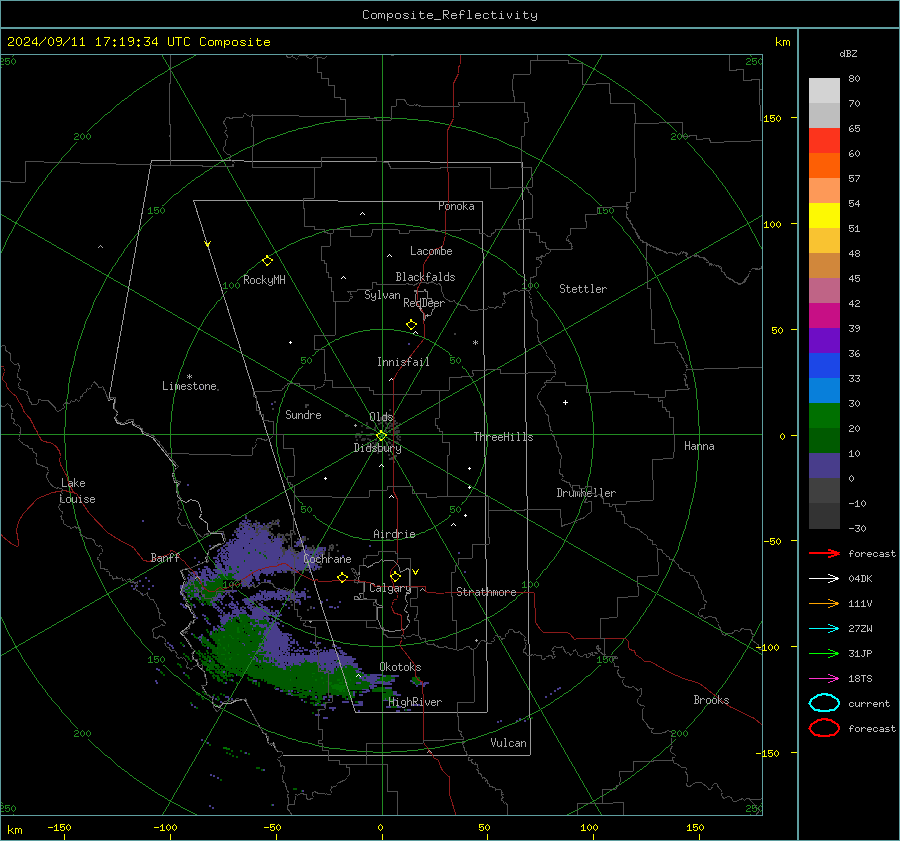Click the Okotoks town label
Image resolution: width=900 pixels, height=841 pixels.
click(400, 667)
